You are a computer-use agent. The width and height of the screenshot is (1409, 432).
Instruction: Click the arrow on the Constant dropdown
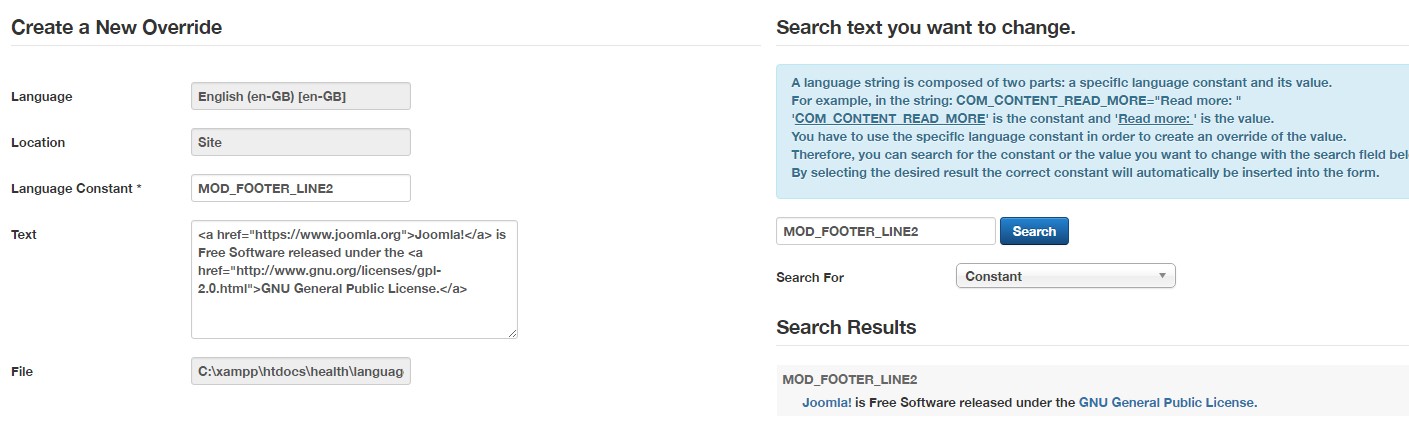click(1162, 276)
